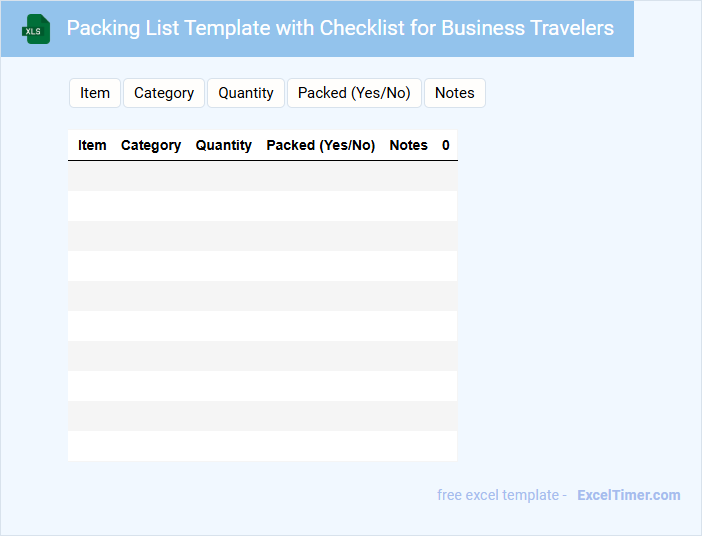Select the first empty table row
Viewport: 702px width, 536px height.
point(262,176)
